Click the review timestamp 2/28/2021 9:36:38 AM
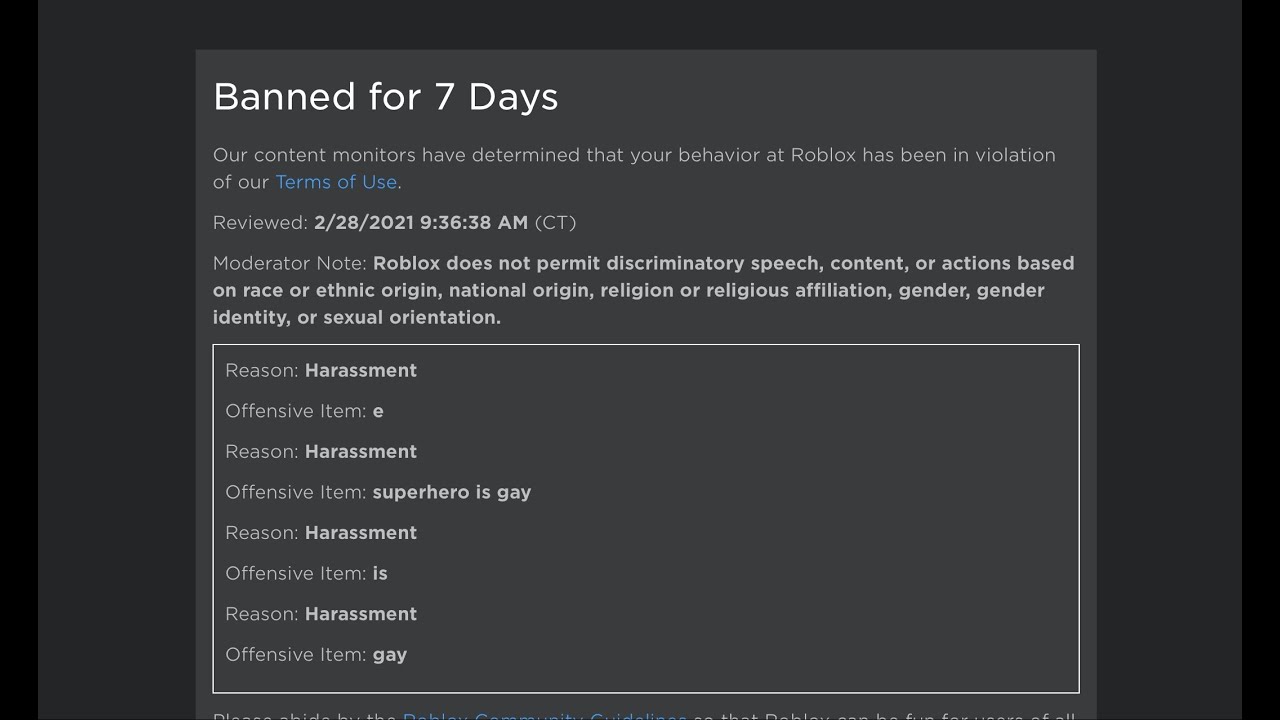 [x=420, y=223]
